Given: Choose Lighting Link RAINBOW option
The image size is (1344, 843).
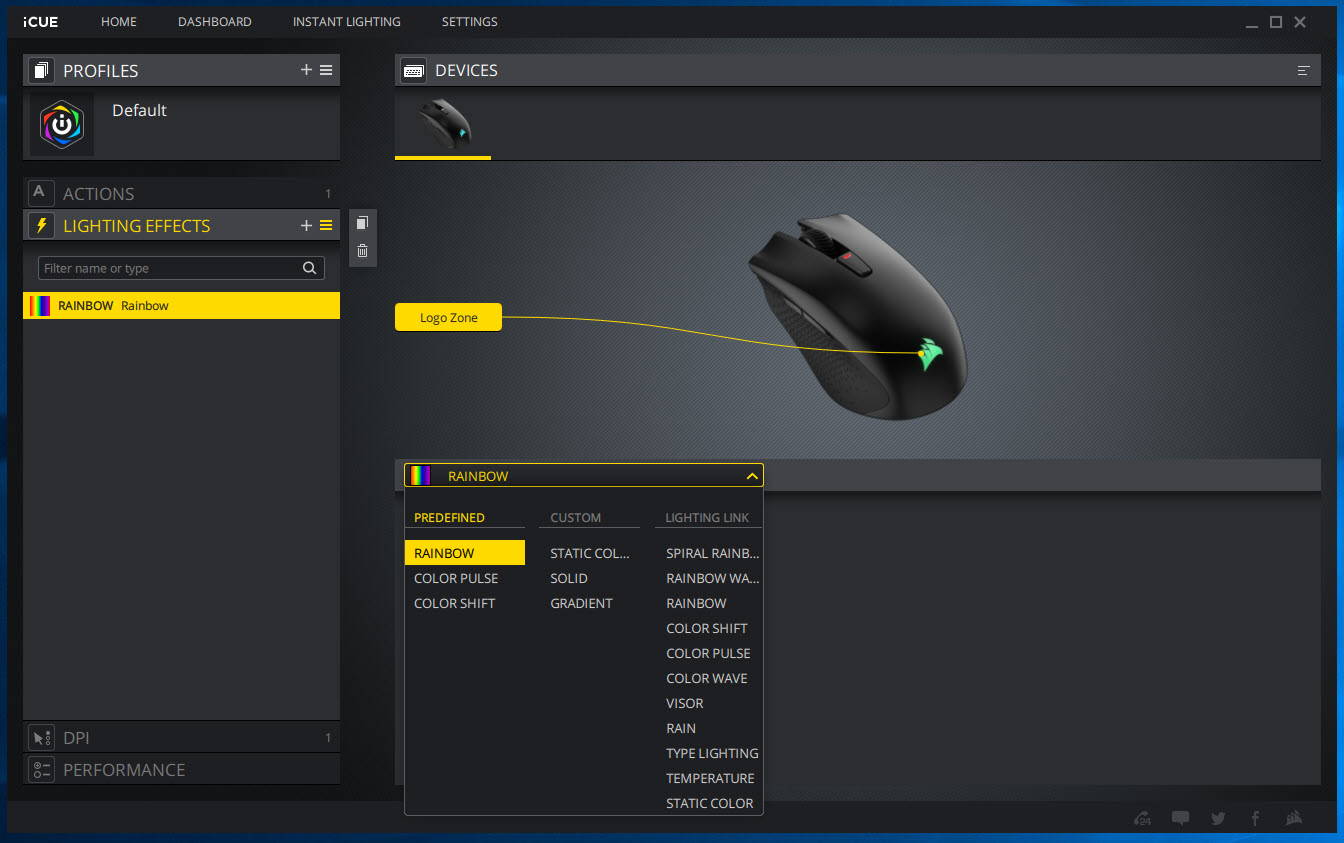Looking at the screenshot, I should 696,603.
